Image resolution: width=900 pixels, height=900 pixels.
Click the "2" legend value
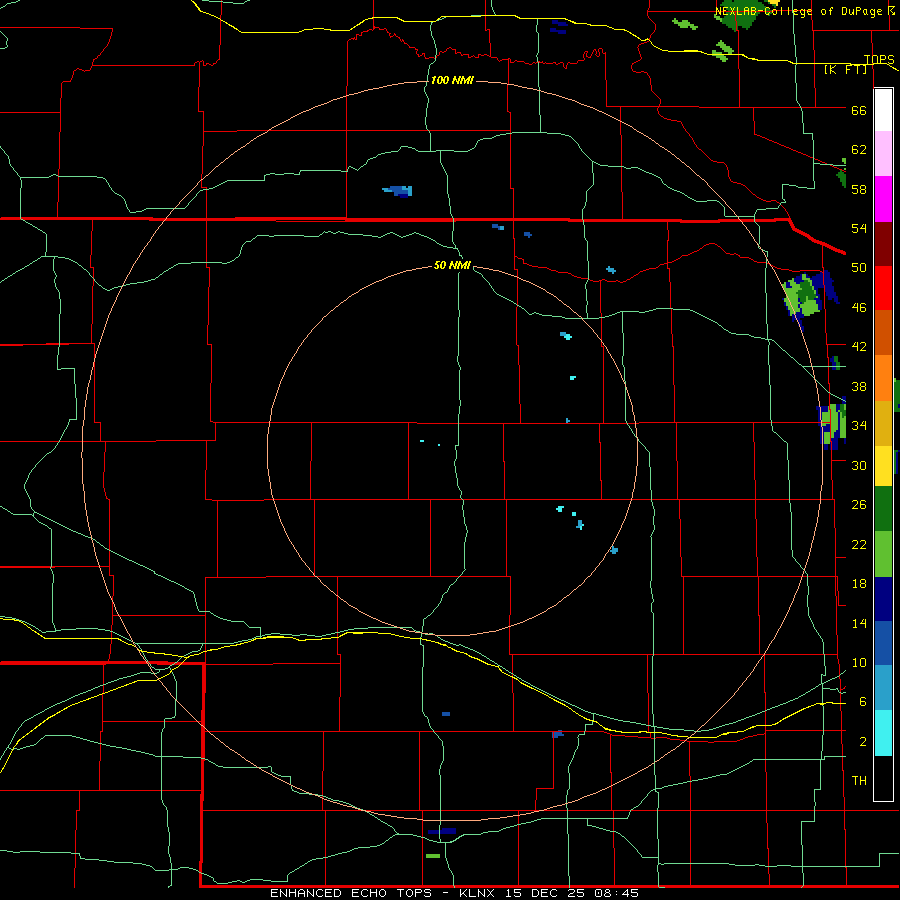pyautogui.click(x=863, y=742)
